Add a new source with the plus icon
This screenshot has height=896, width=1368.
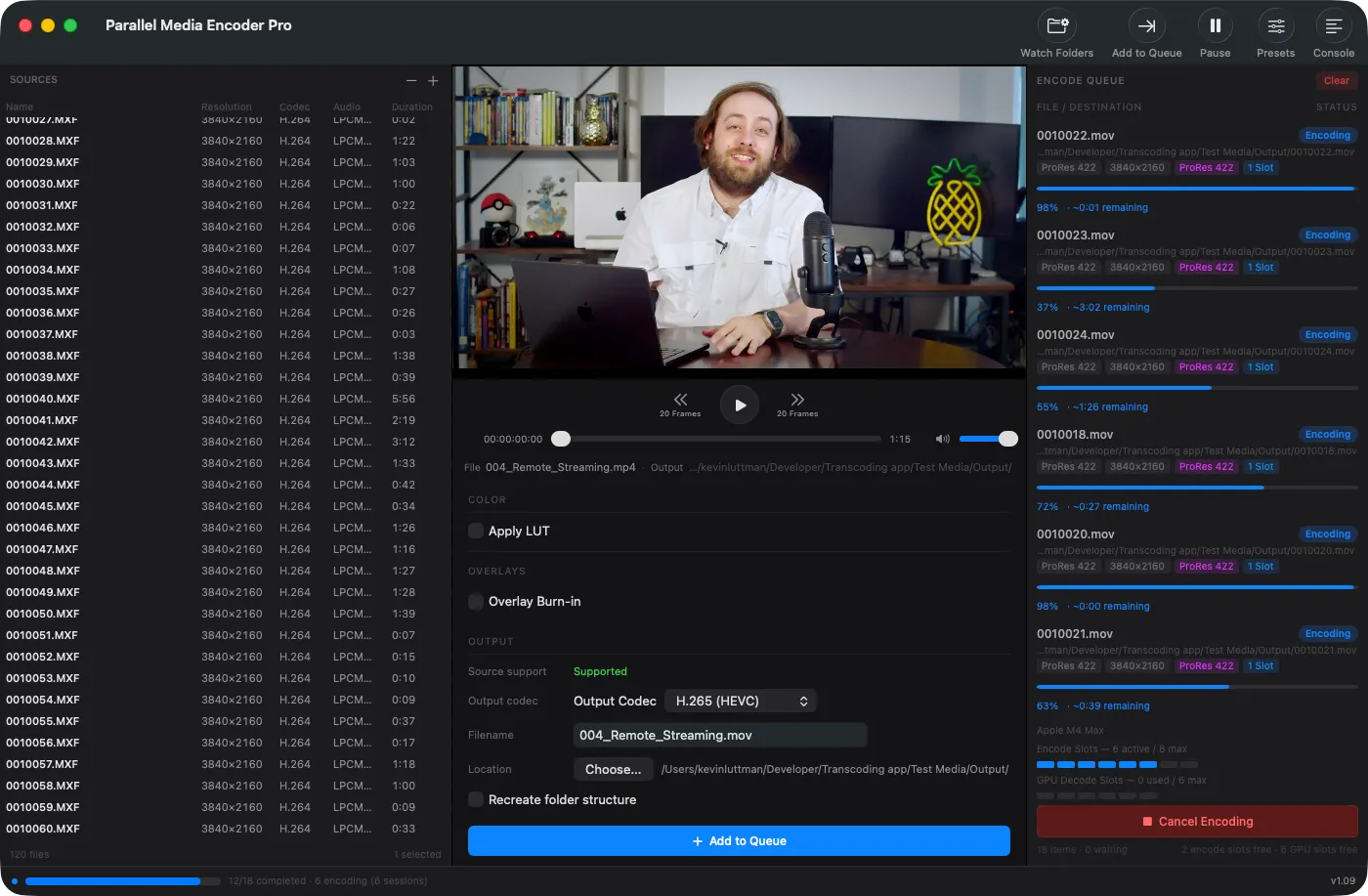click(x=432, y=80)
